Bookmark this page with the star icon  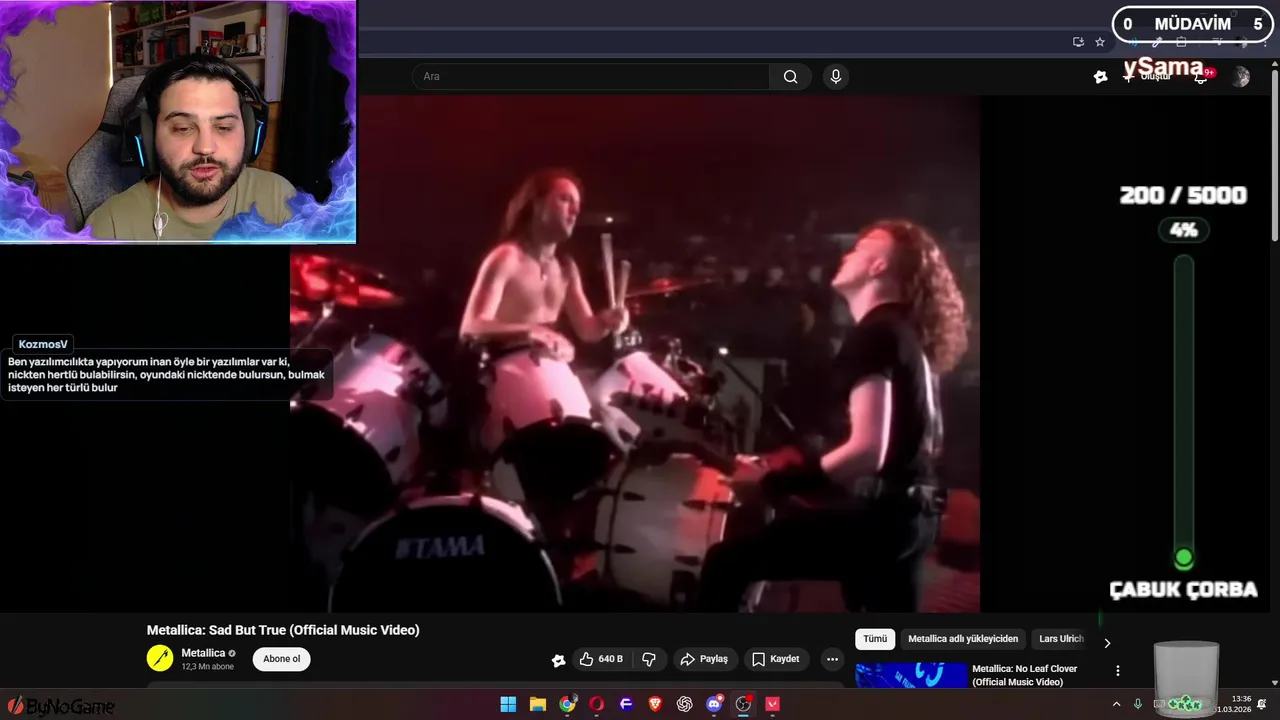point(1100,42)
